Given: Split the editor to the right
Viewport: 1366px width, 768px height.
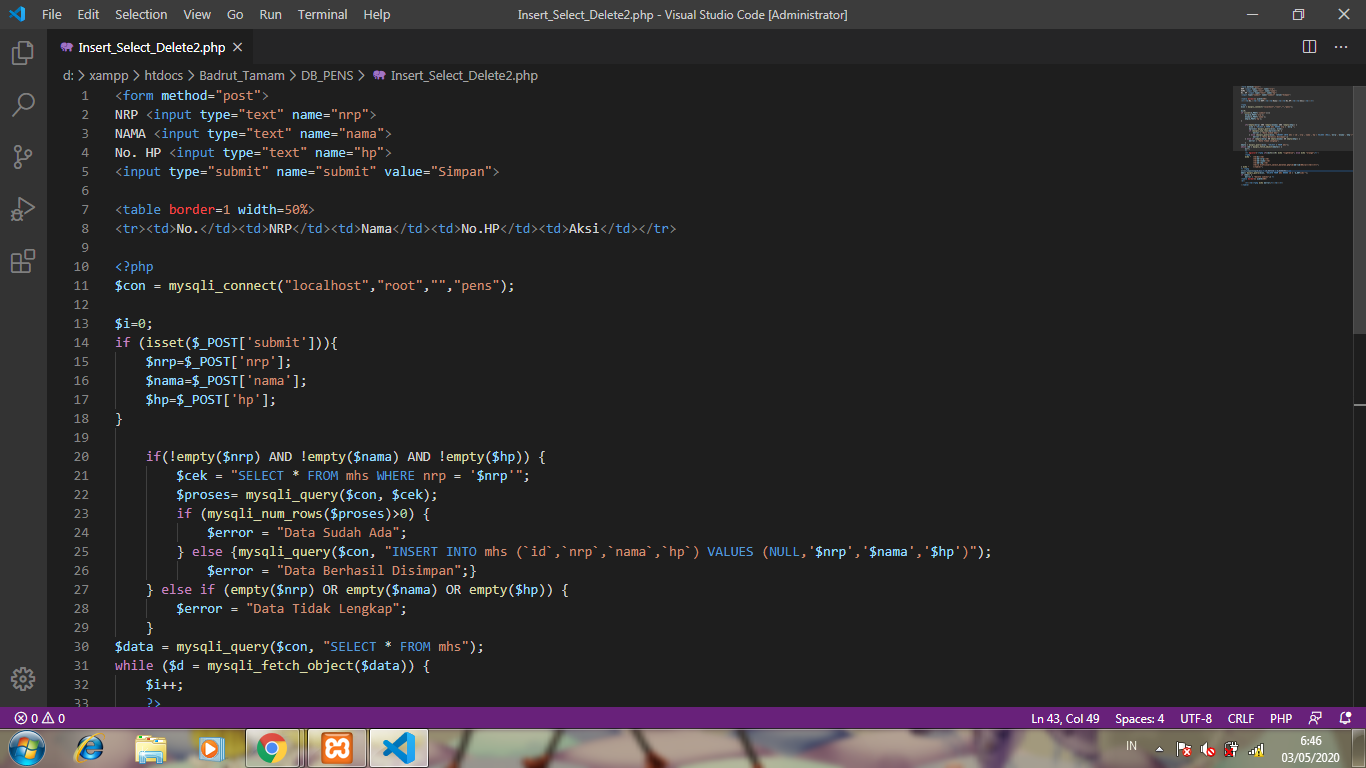Looking at the screenshot, I should (x=1309, y=47).
